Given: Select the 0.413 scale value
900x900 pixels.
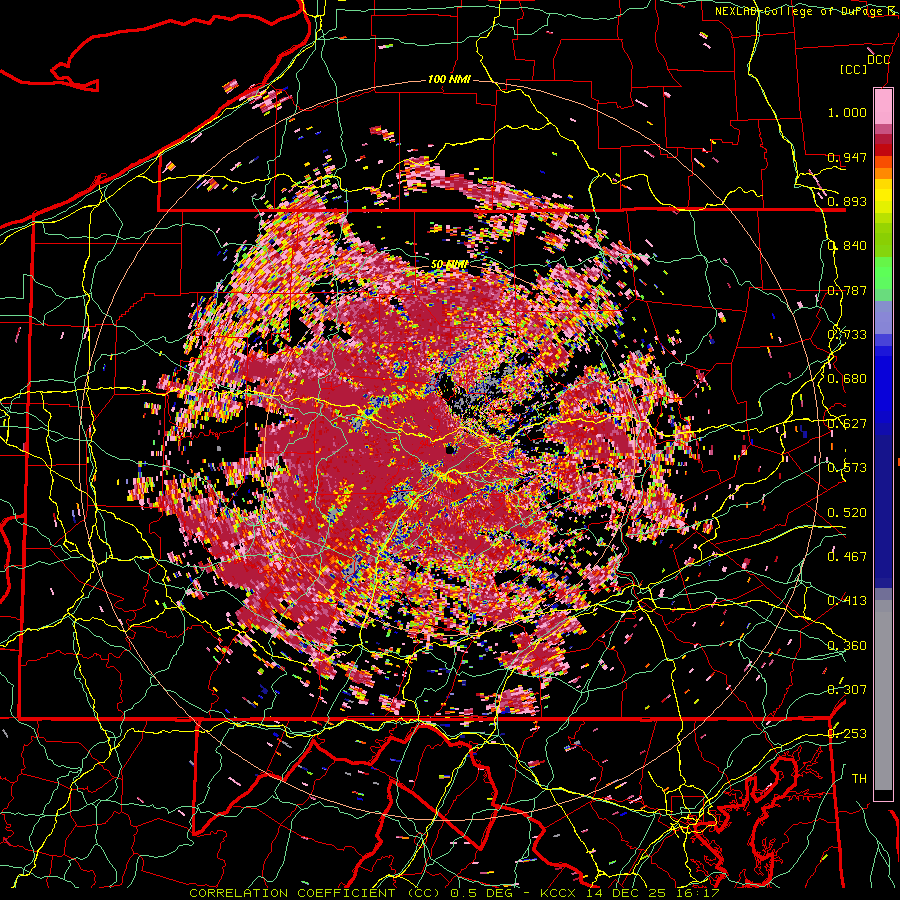Looking at the screenshot, I should click(847, 601).
